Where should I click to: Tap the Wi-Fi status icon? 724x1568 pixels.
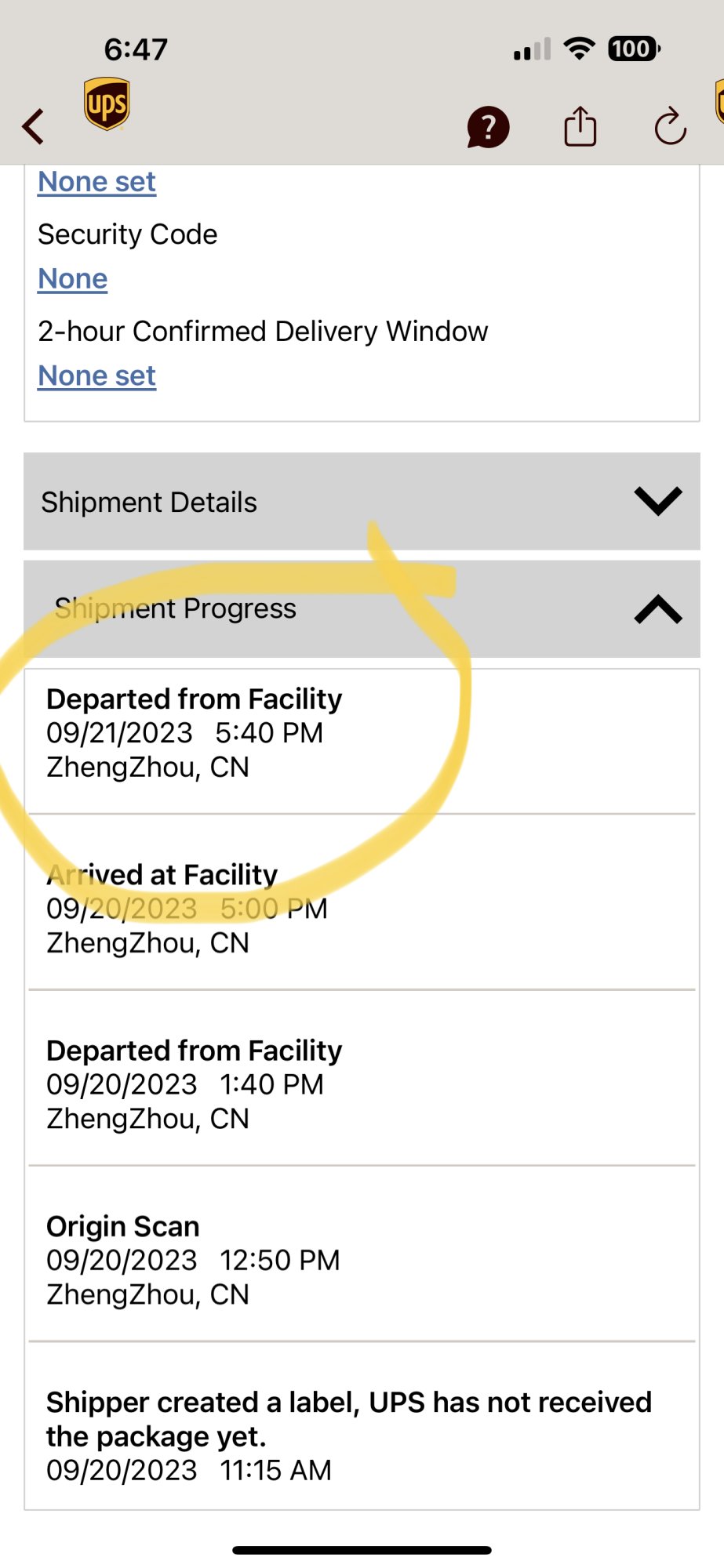[x=580, y=49]
